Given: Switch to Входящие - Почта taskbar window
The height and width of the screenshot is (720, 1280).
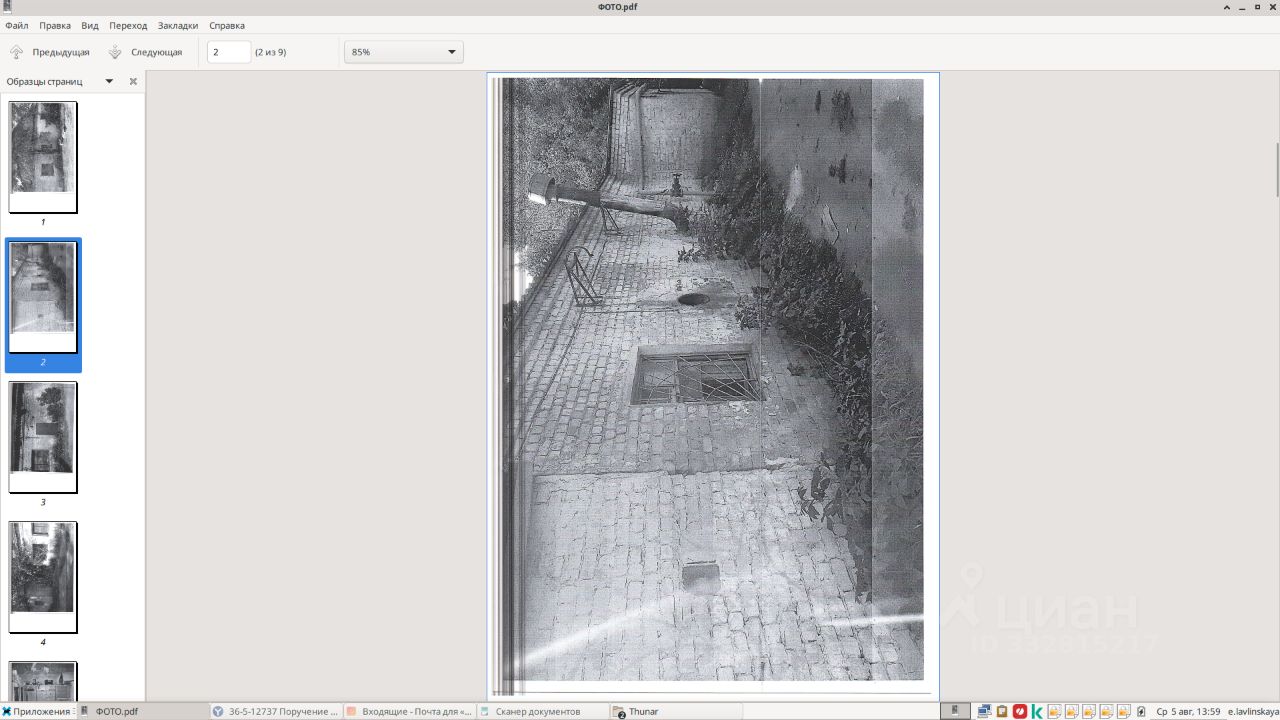Looking at the screenshot, I should (x=409, y=711).
